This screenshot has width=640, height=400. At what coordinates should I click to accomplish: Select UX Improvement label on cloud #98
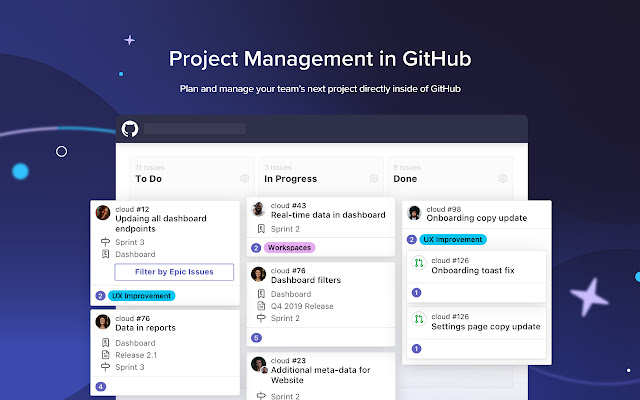453,240
